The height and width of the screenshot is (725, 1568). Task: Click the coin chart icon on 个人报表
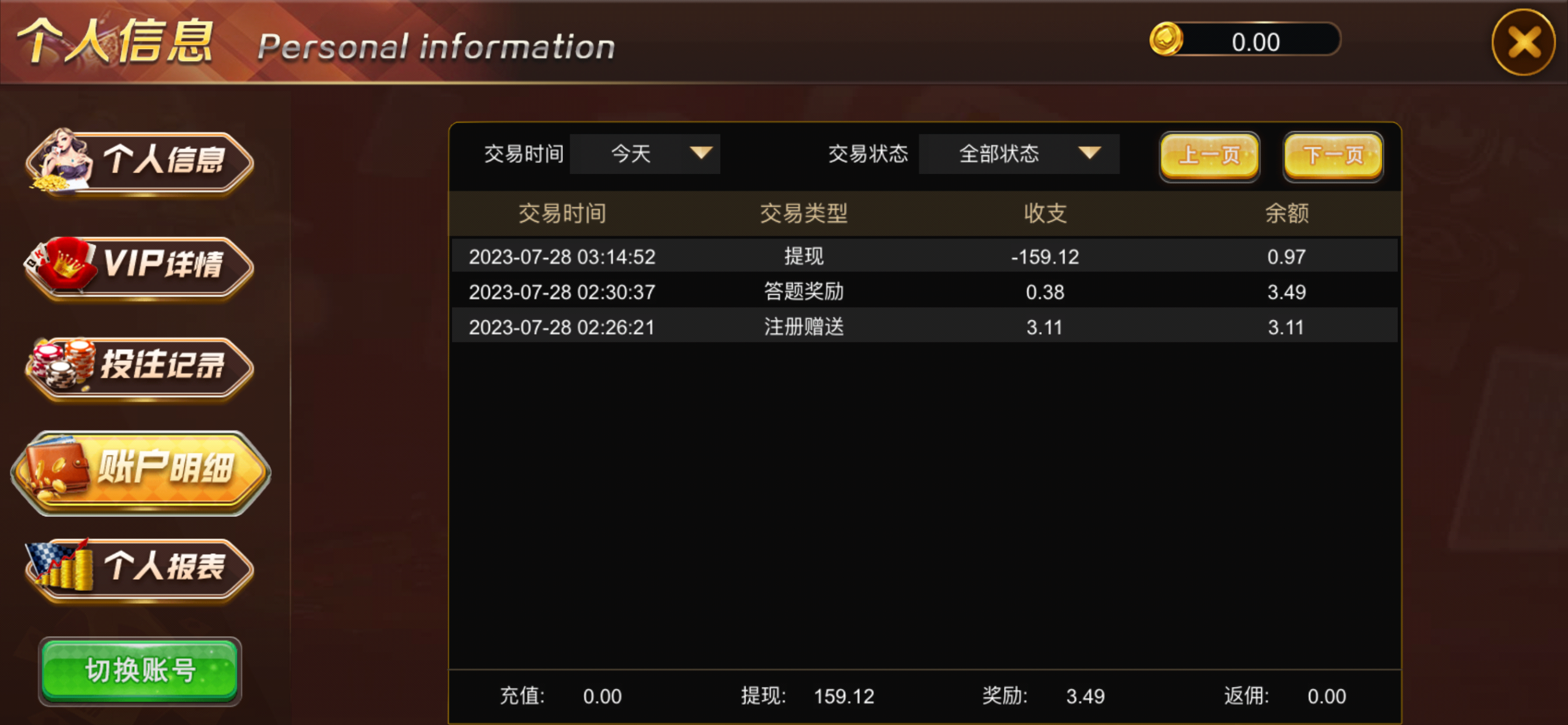pyautogui.click(x=61, y=565)
